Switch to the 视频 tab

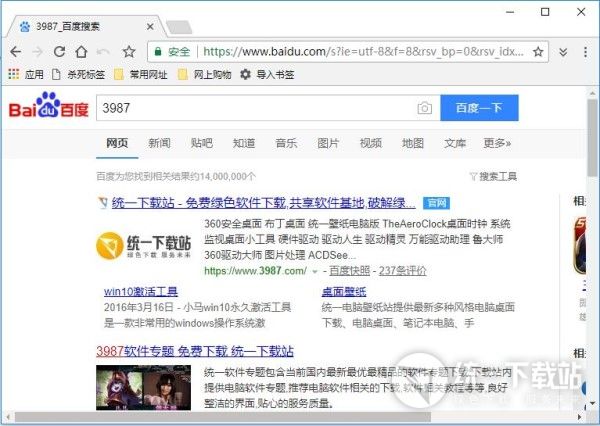tap(371, 143)
